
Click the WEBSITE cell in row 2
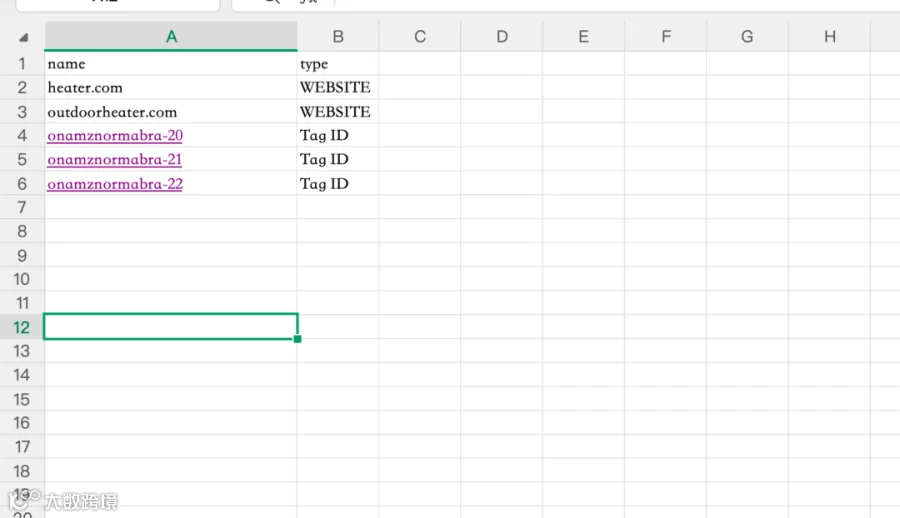(338, 87)
